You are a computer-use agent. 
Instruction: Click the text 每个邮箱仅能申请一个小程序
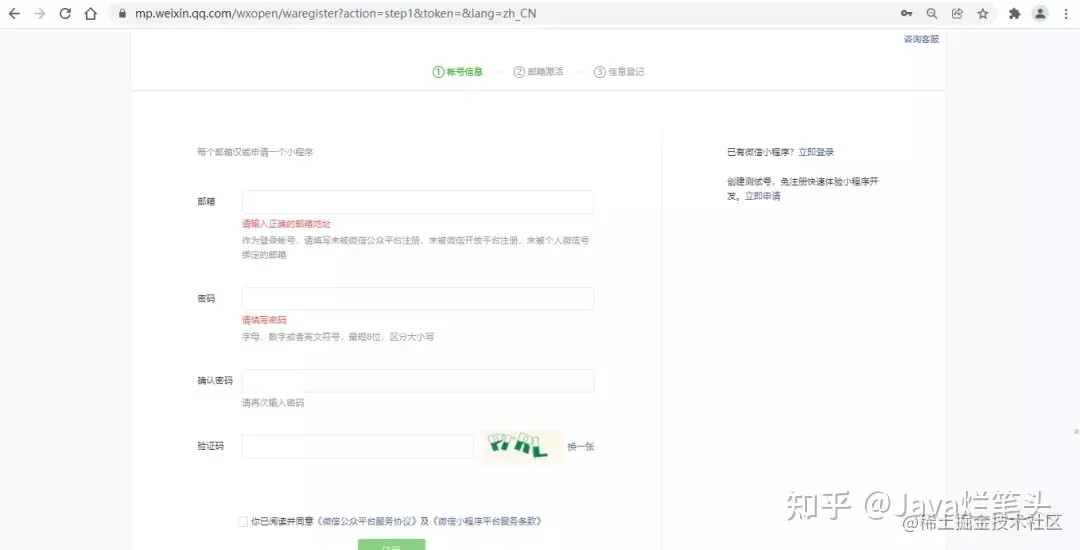coord(255,152)
